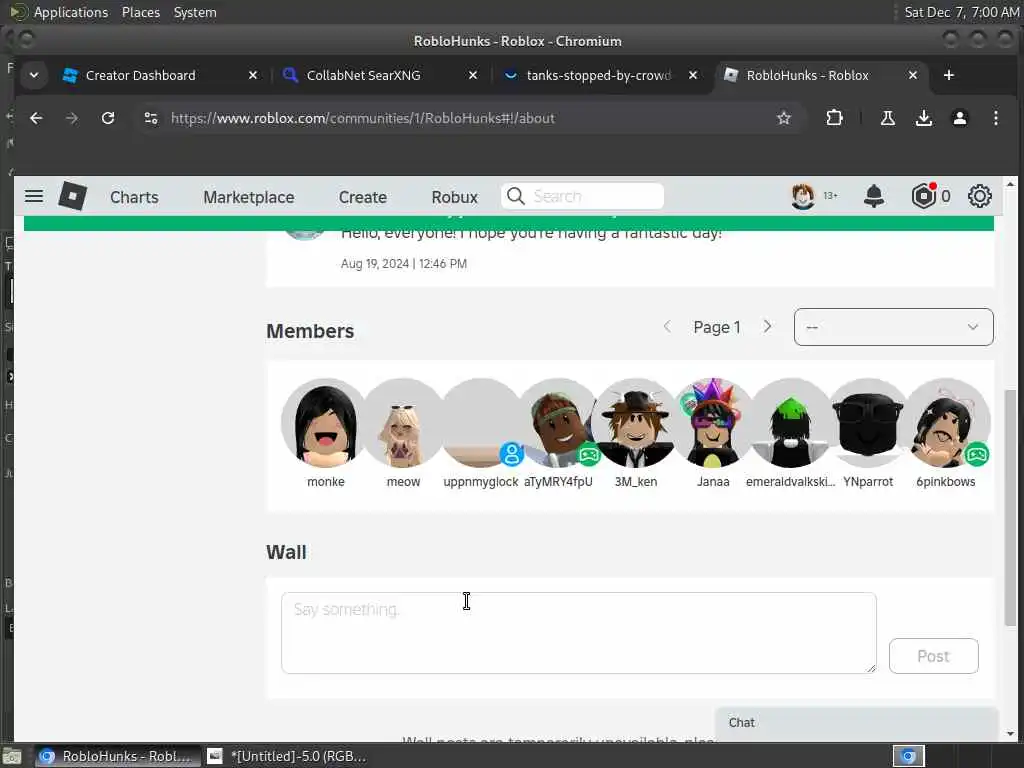Focus the Roblox search field
The image size is (1024, 768).
tap(583, 196)
